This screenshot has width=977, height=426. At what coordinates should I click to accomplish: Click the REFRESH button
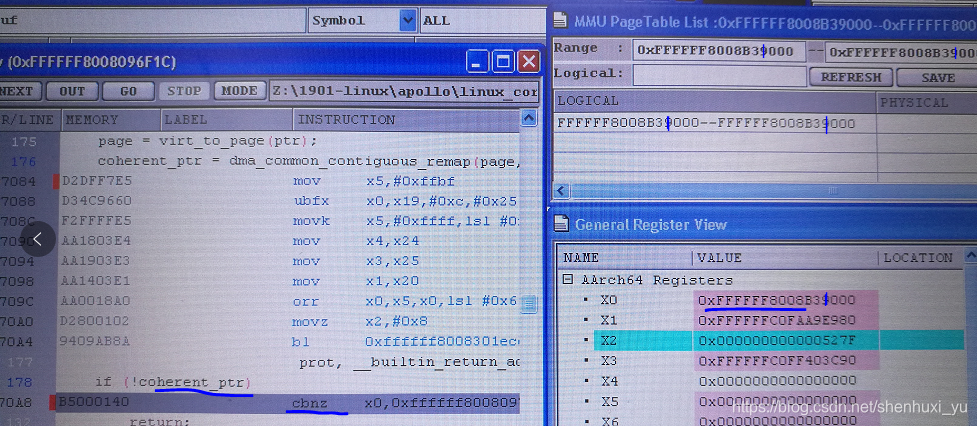[851, 77]
